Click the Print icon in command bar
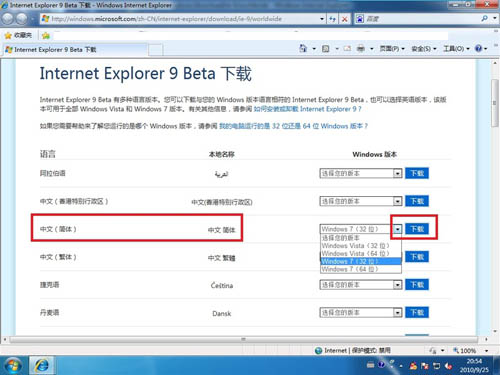Screen dimensions: 500x375 pyautogui.click(x=361, y=49)
